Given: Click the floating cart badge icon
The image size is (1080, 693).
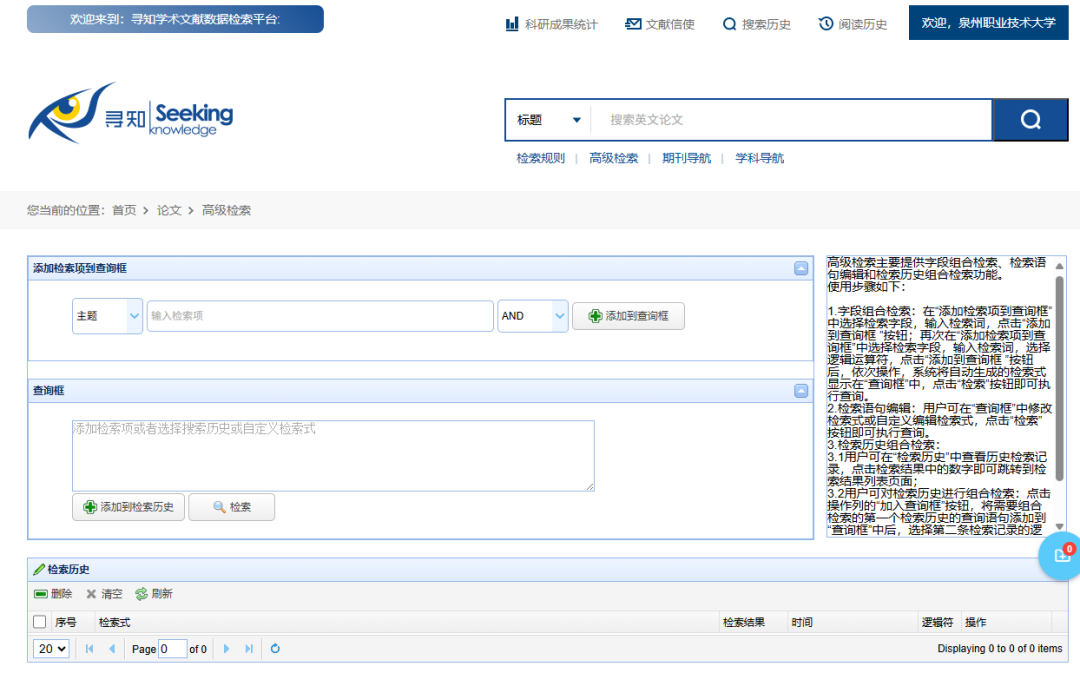Looking at the screenshot, I should tap(1062, 556).
